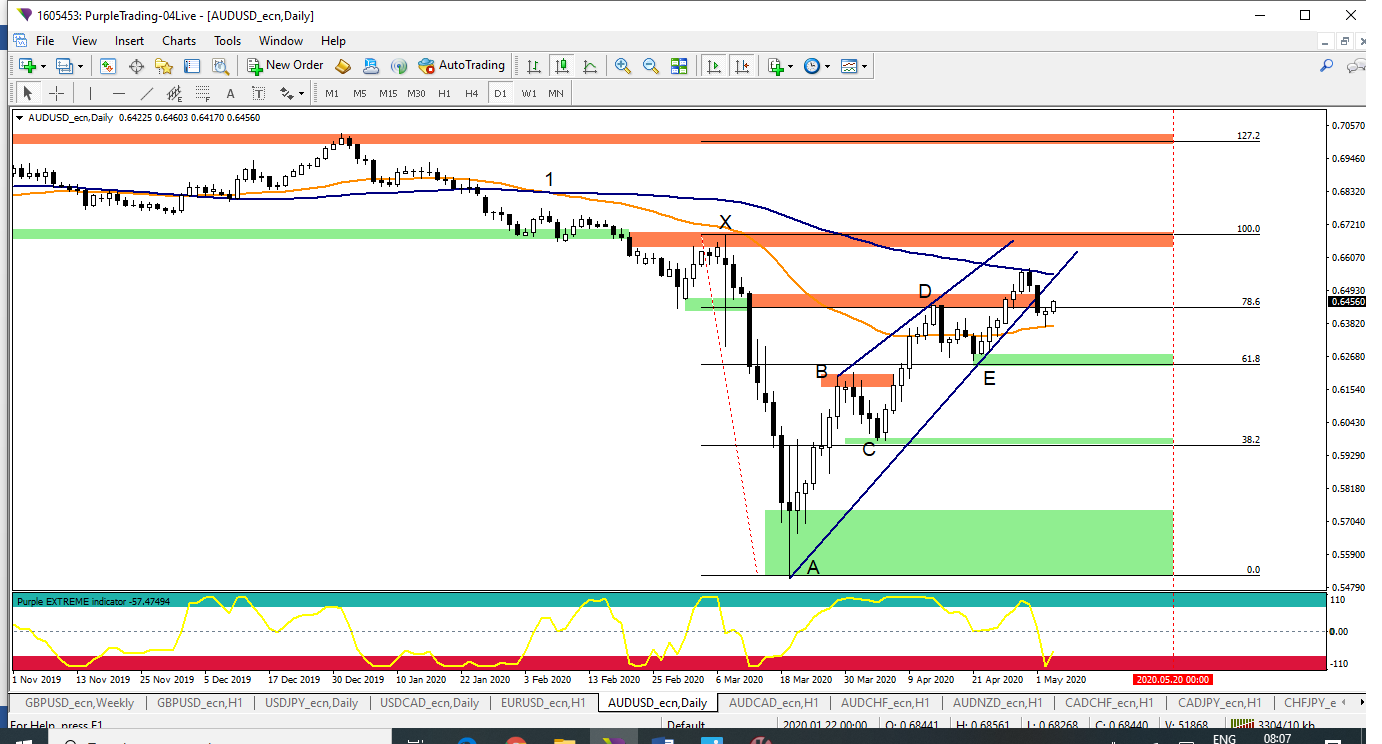This screenshot has width=1382, height=744.
Task: Switch to CADJPY_ecn,H1 chart tab
Action: [x=1219, y=703]
